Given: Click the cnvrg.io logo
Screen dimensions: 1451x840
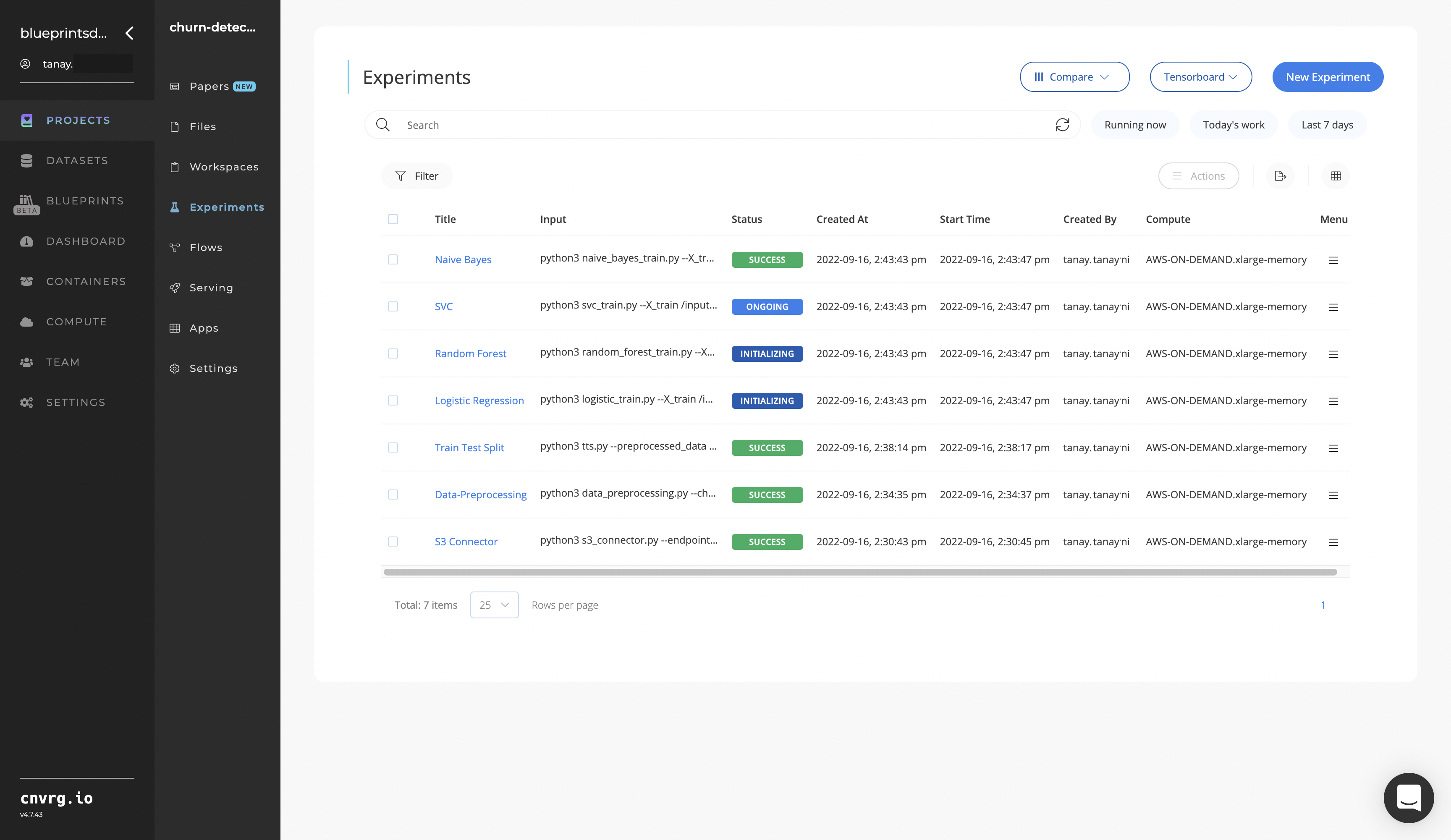Looking at the screenshot, I should (x=56, y=798).
